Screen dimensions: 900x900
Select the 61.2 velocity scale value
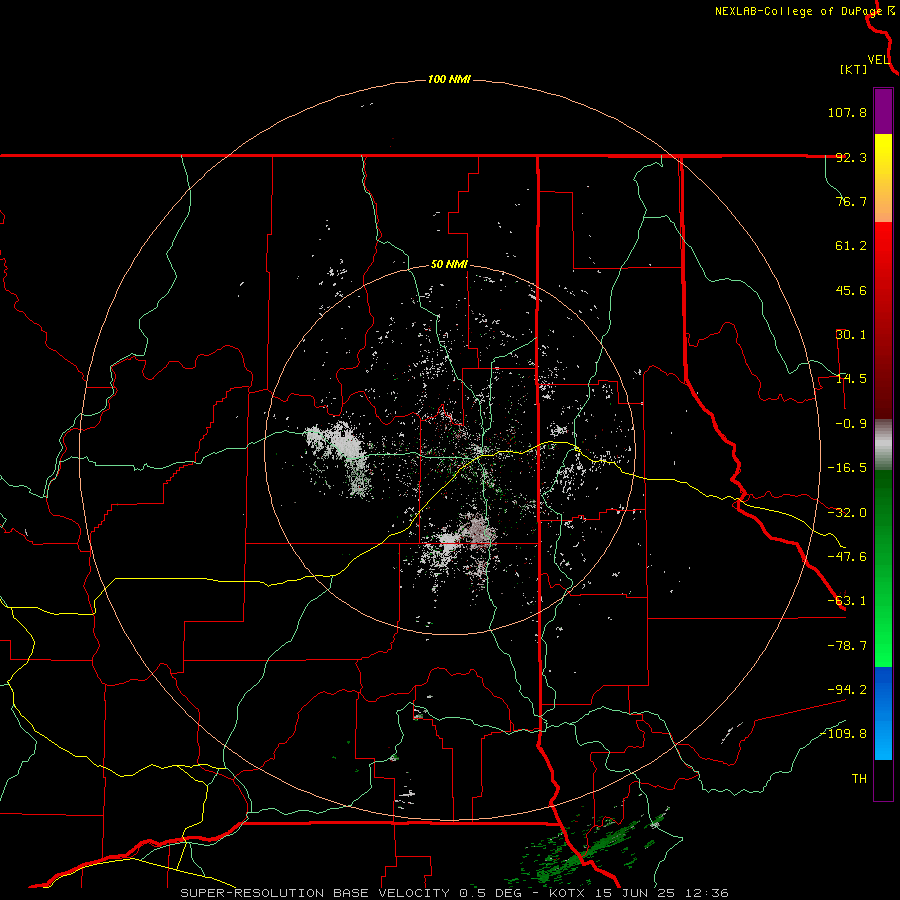click(x=851, y=246)
